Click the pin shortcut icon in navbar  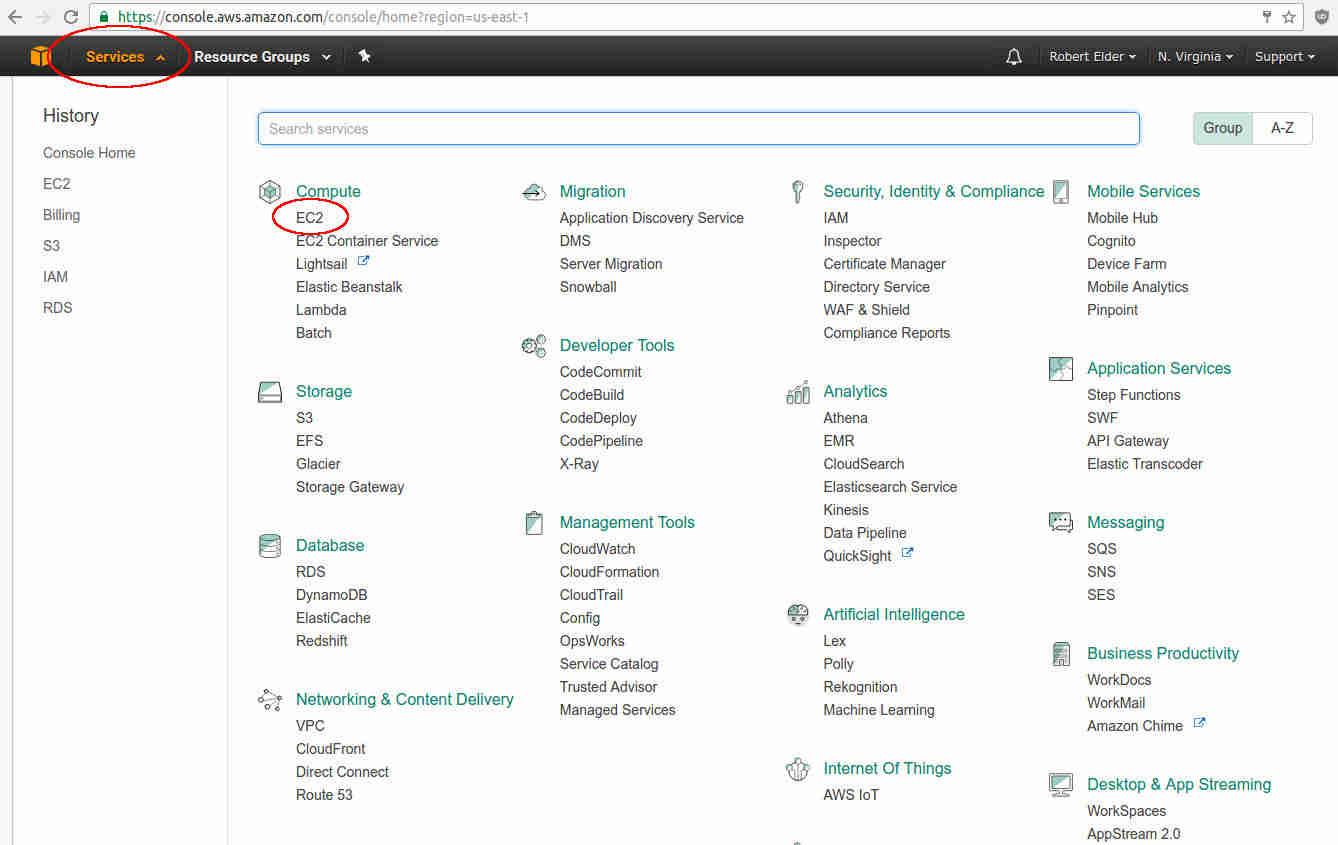pyautogui.click(x=365, y=56)
